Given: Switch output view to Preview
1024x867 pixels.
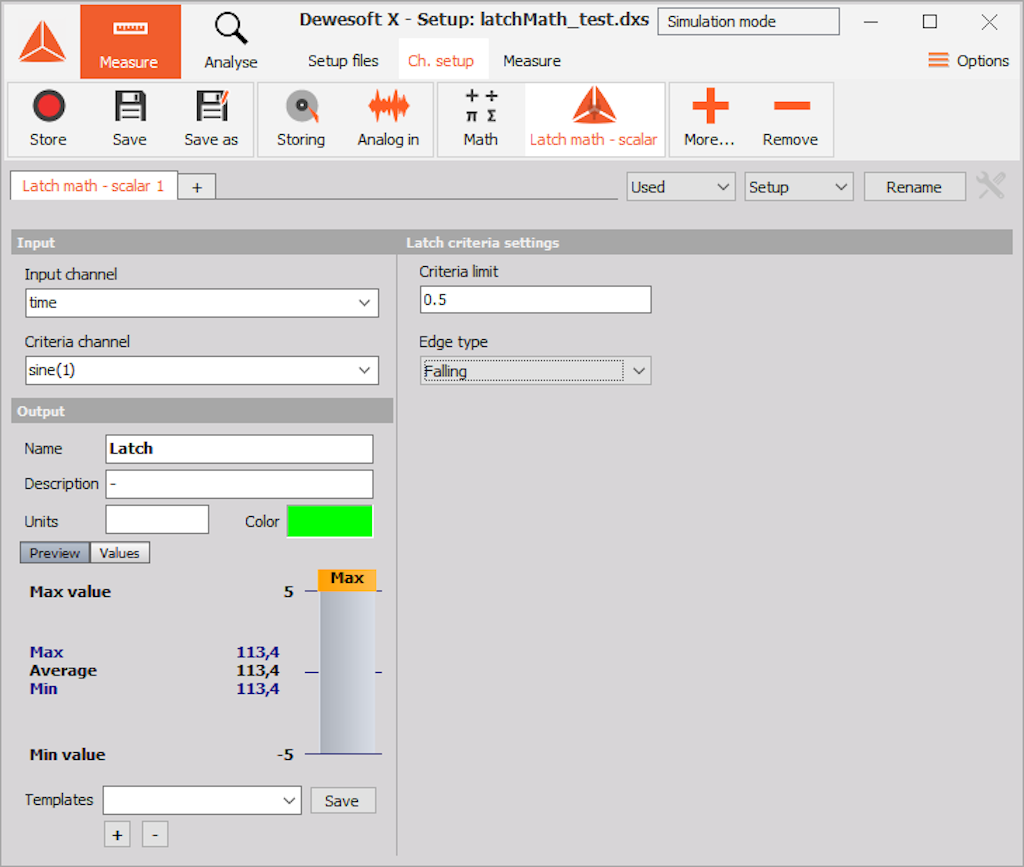Looking at the screenshot, I should (55, 553).
